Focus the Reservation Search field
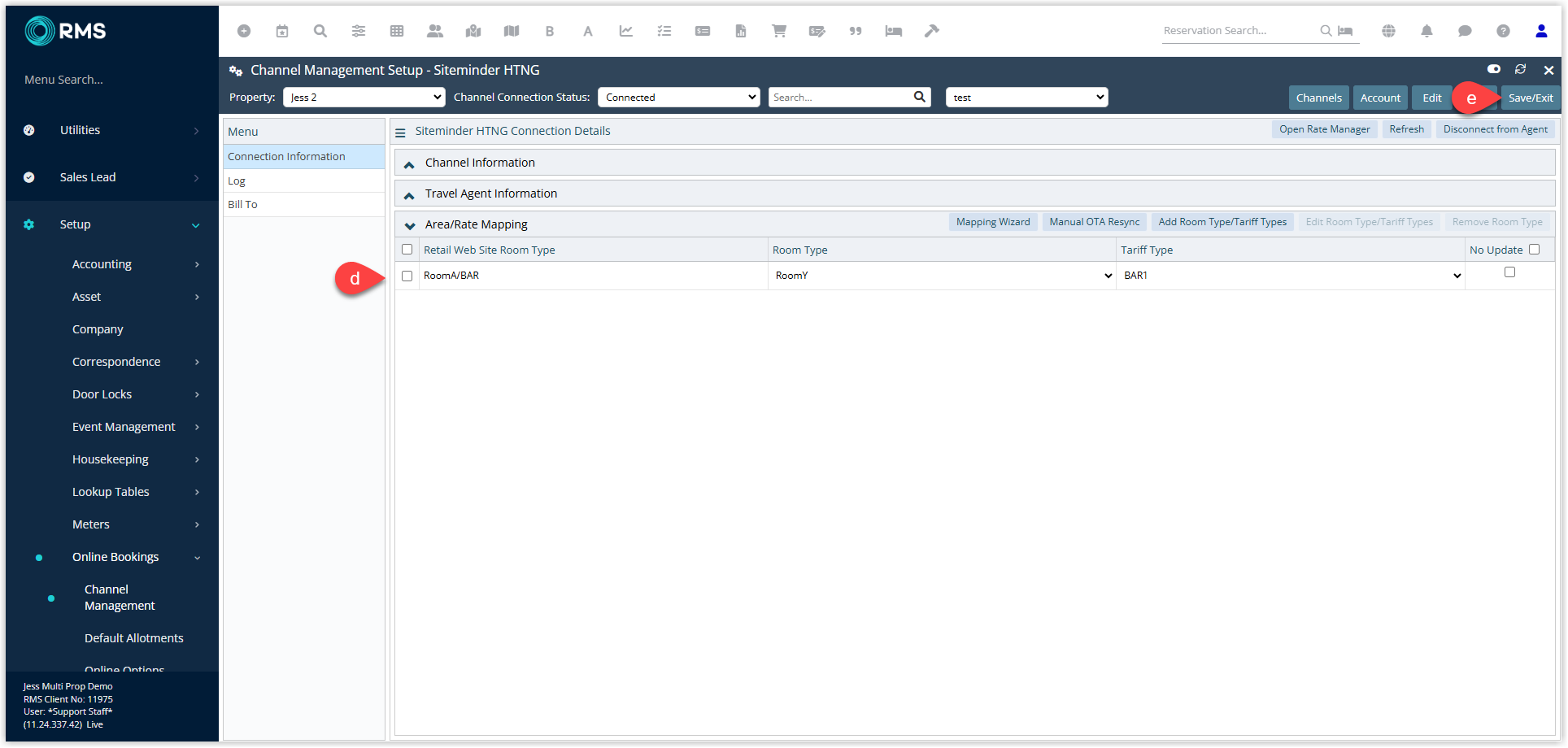This screenshot has height=748, width=1568. coord(1239,31)
